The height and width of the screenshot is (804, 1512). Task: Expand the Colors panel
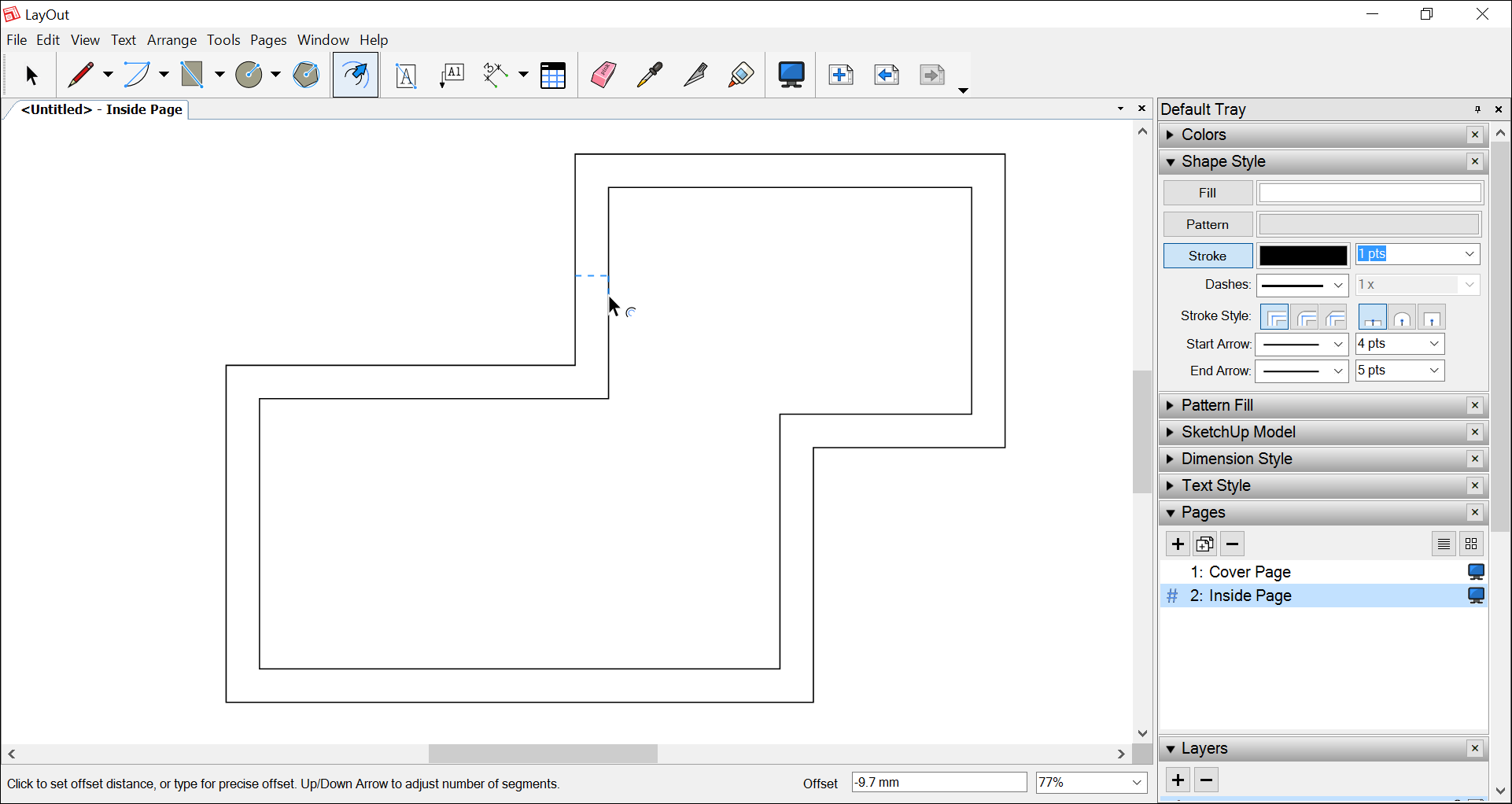pos(1204,135)
